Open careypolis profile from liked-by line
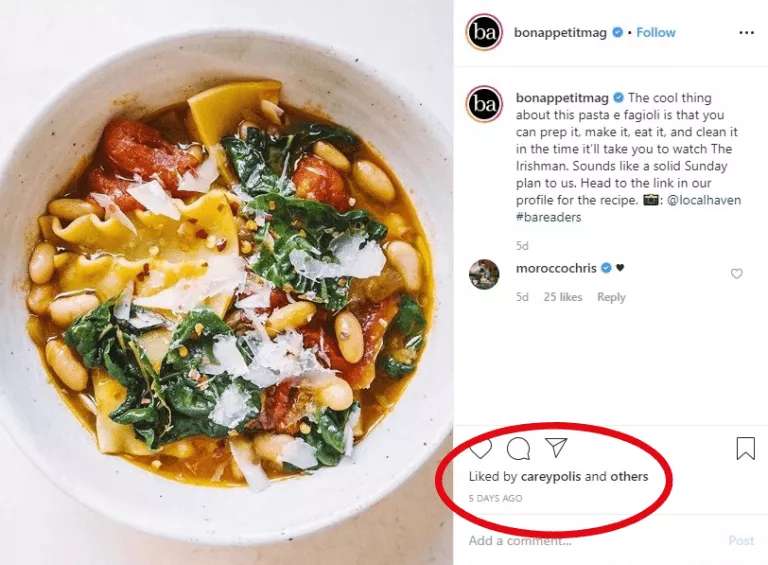Image resolution: width=768 pixels, height=565 pixels. pos(550,477)
